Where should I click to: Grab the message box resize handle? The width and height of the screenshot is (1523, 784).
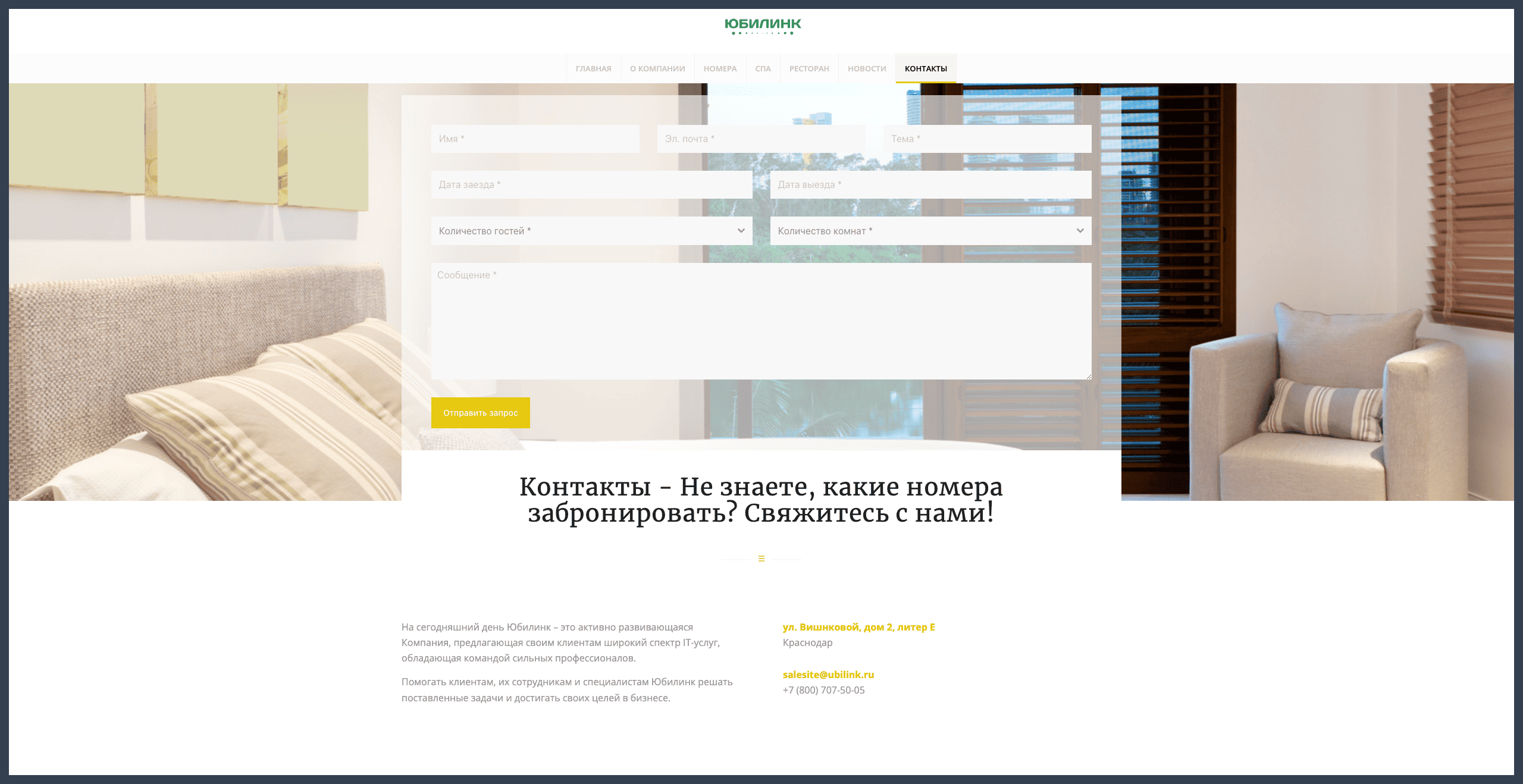(x=1088, y=377)
